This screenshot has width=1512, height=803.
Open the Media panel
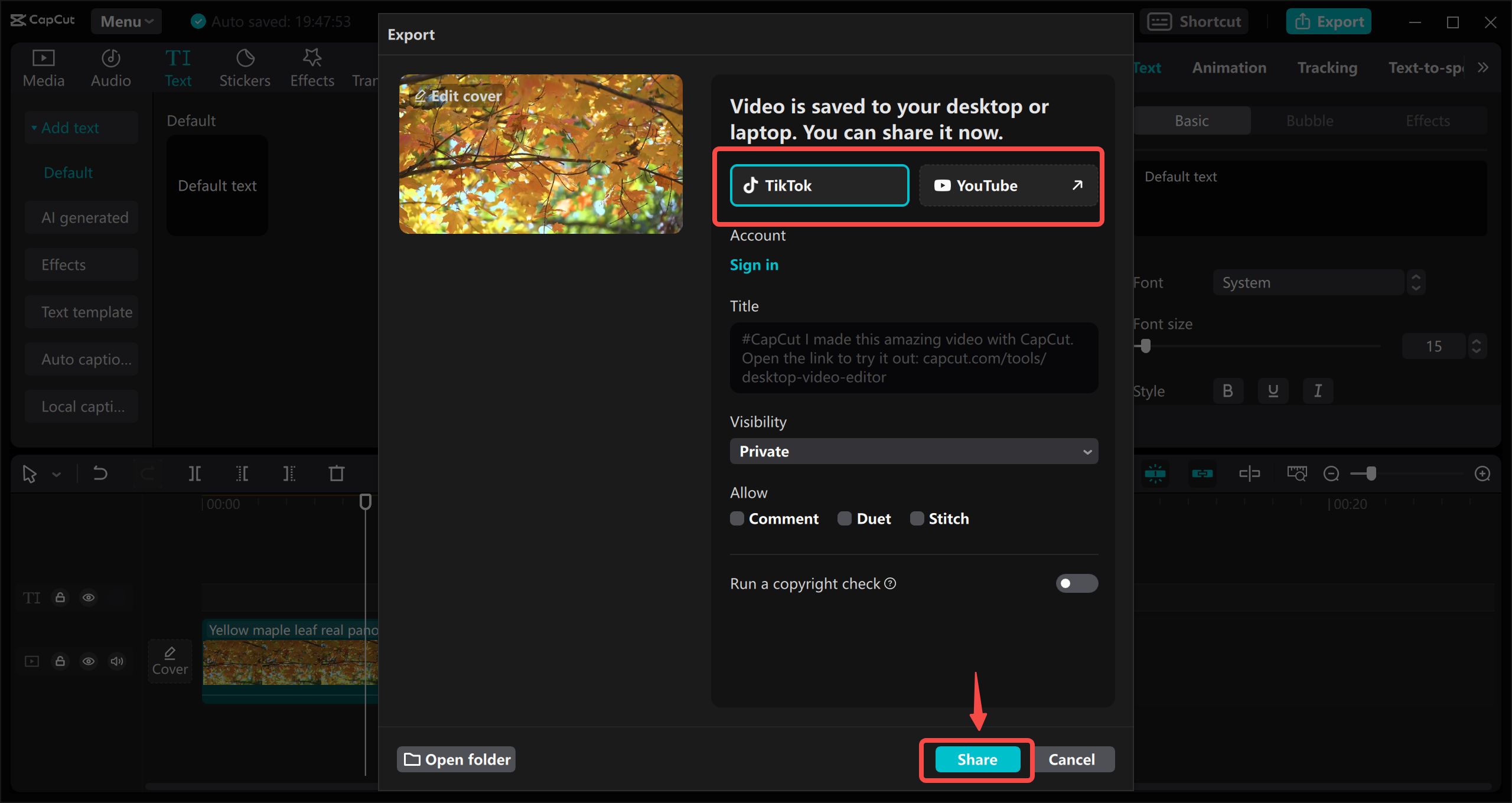pos(44,68)
